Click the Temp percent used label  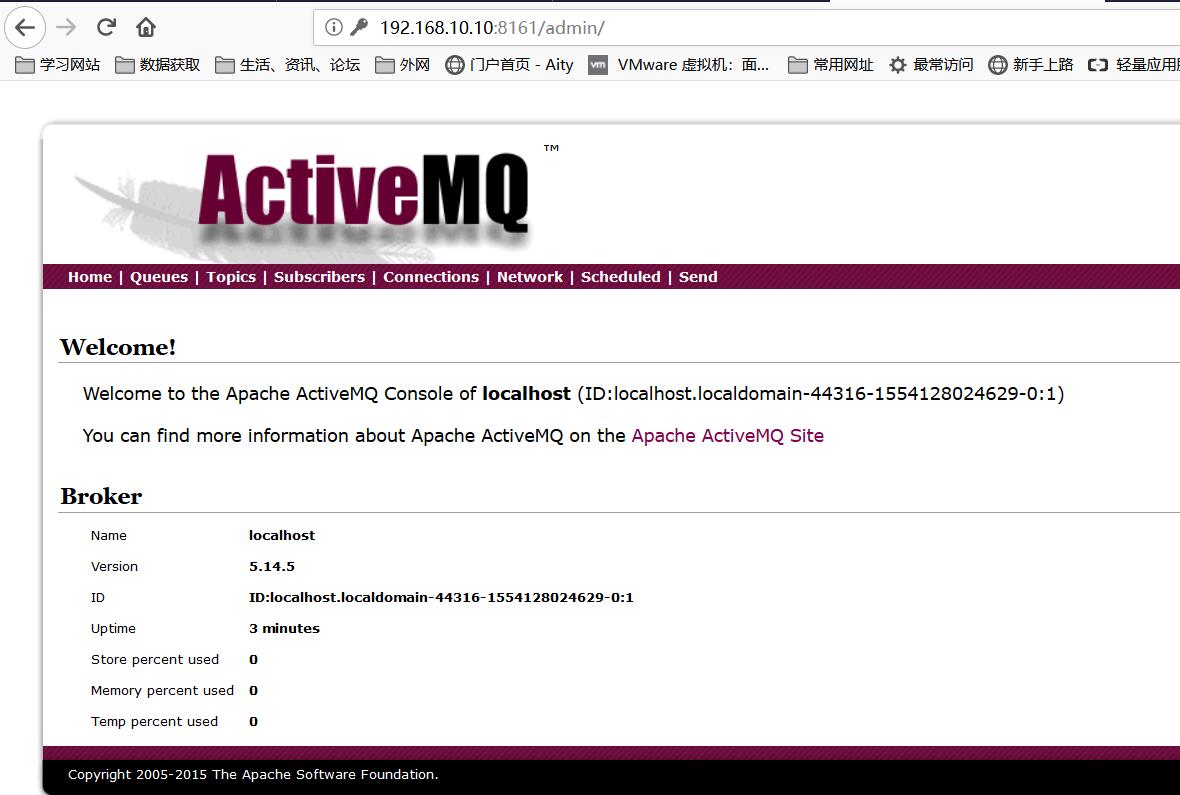154,721
